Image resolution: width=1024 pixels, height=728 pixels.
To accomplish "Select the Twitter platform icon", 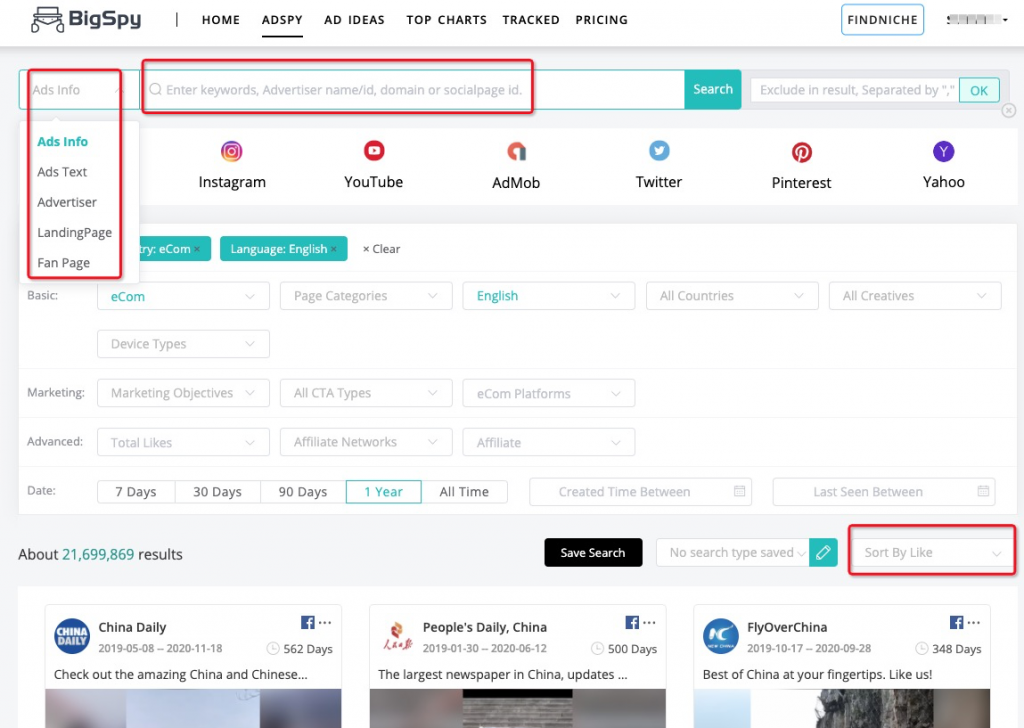I will coord(659,151).
